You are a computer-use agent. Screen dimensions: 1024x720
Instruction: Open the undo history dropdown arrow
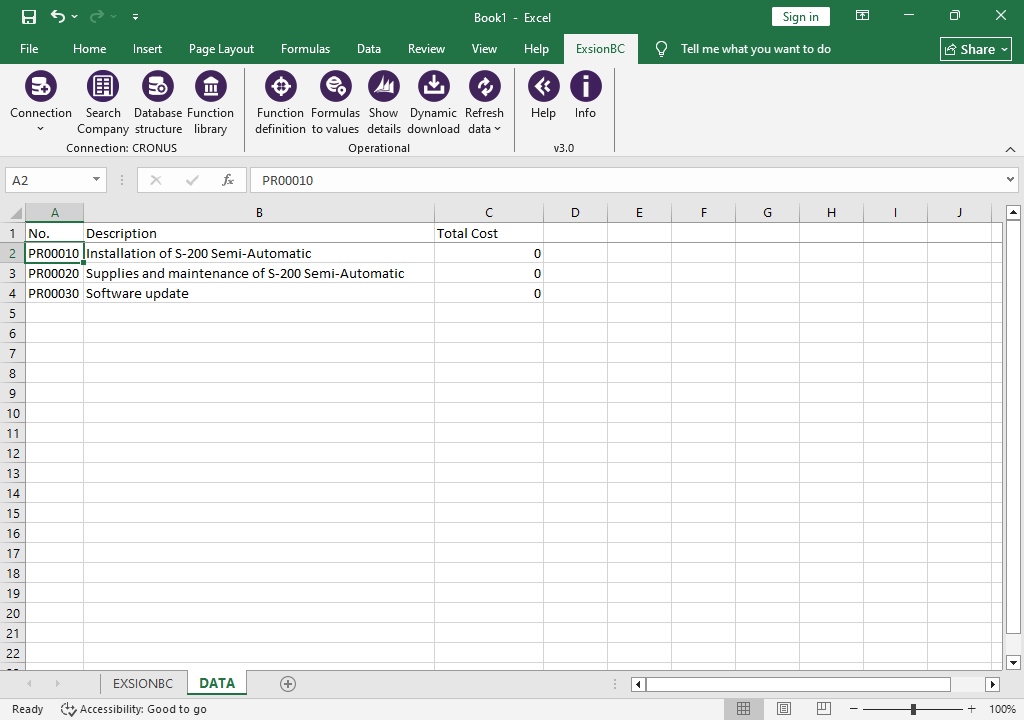[x=74, y=16]
